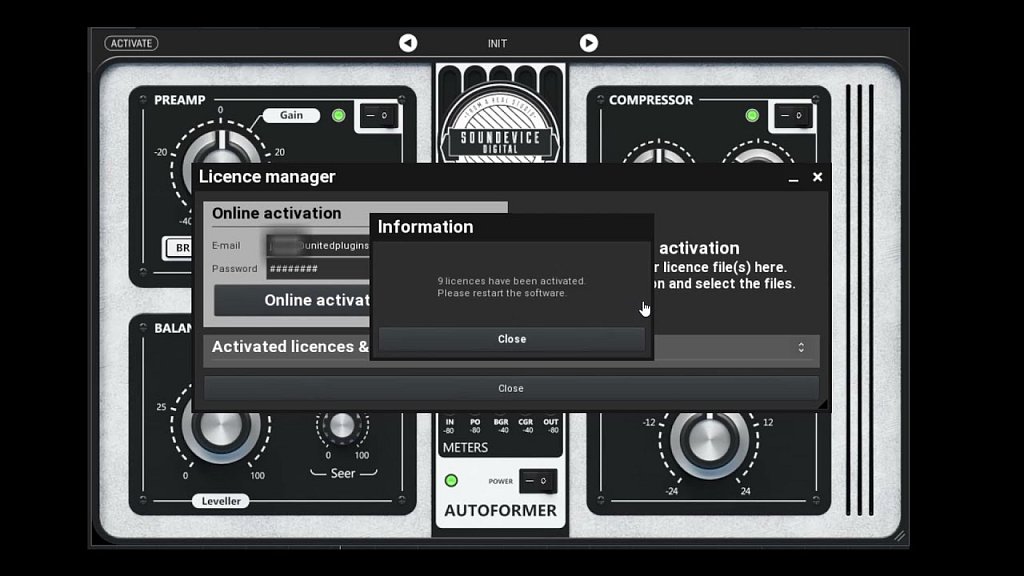
Task: Click the Compressor green LED indicator
Action: tap(752, 116)
